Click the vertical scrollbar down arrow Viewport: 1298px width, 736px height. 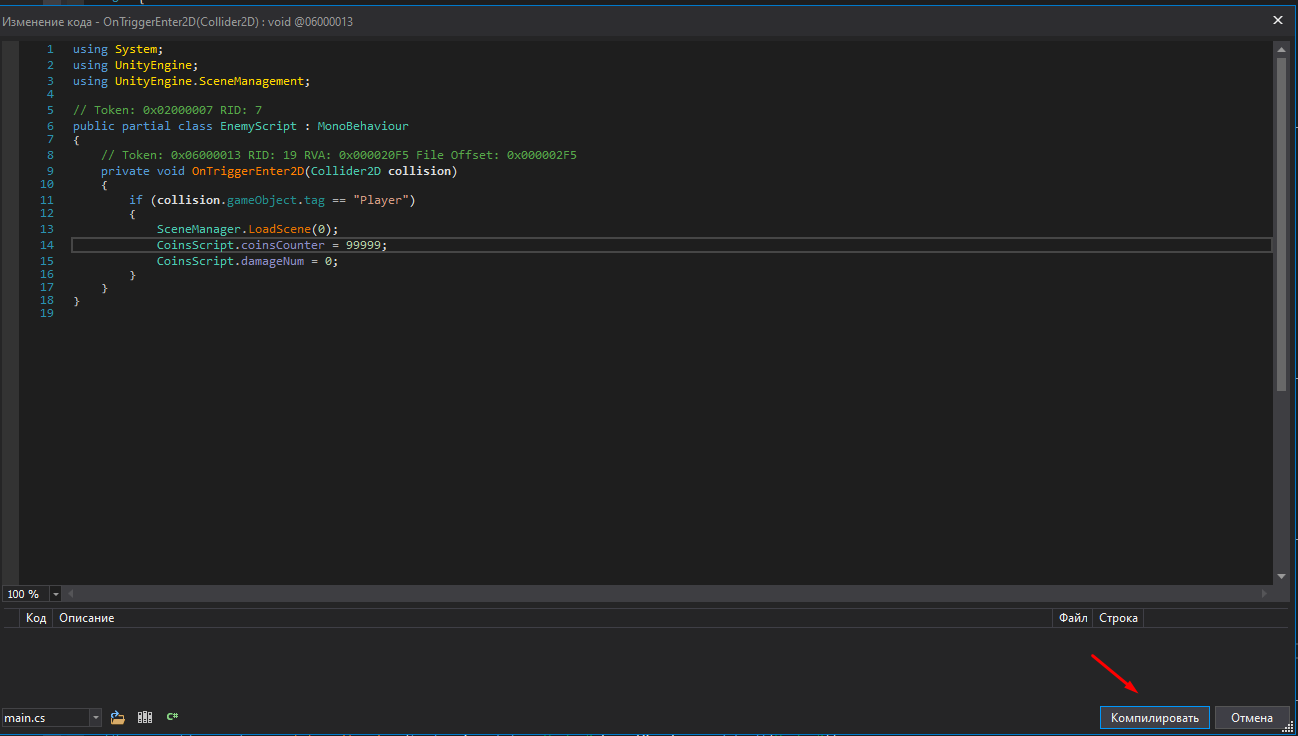[1281, 577]
